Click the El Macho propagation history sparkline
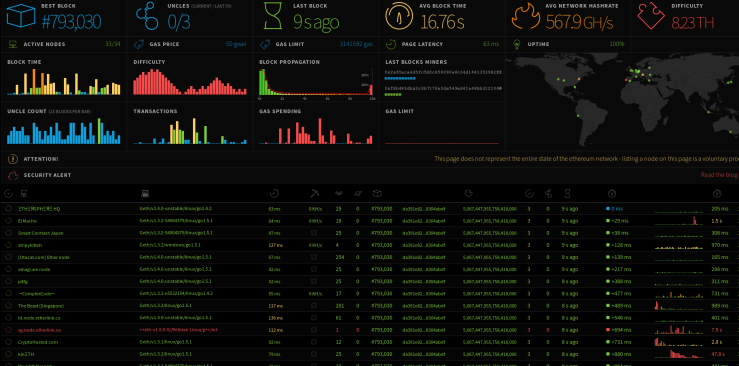The image size is (739, 366). (x=679, y=220)
